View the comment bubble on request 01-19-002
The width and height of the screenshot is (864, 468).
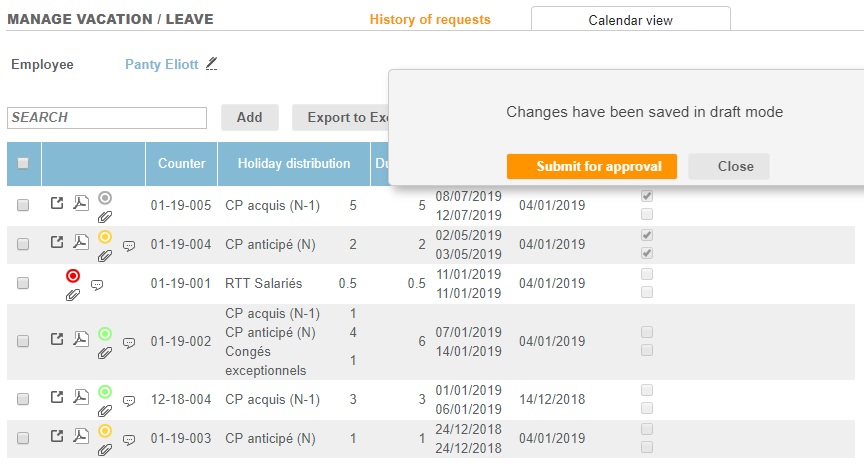[x=129, y=342]
